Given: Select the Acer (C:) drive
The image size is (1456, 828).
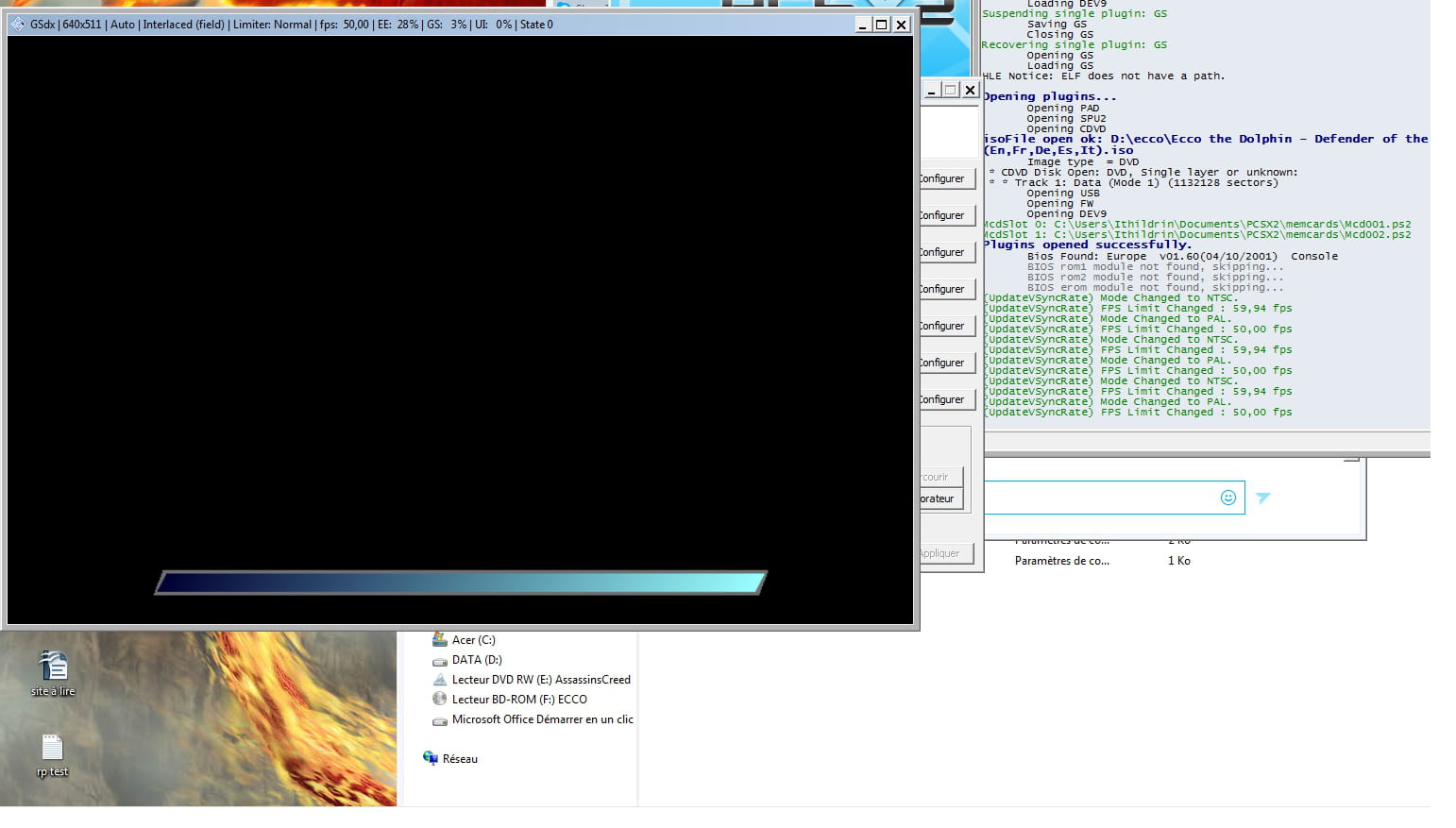Looking at the screenshot, I should coord(472,640).
